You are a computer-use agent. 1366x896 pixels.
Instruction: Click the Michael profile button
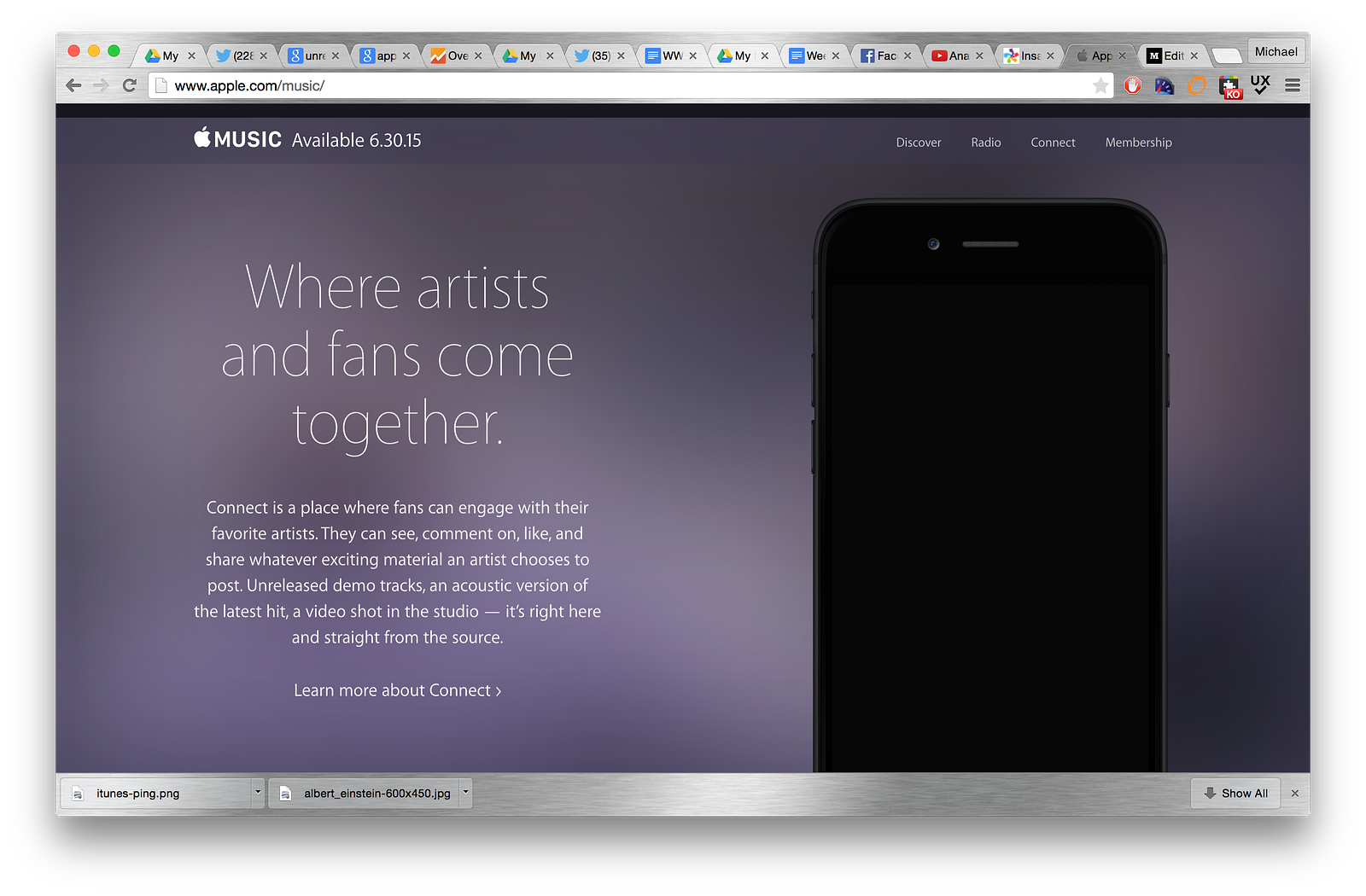(1276, 52)
